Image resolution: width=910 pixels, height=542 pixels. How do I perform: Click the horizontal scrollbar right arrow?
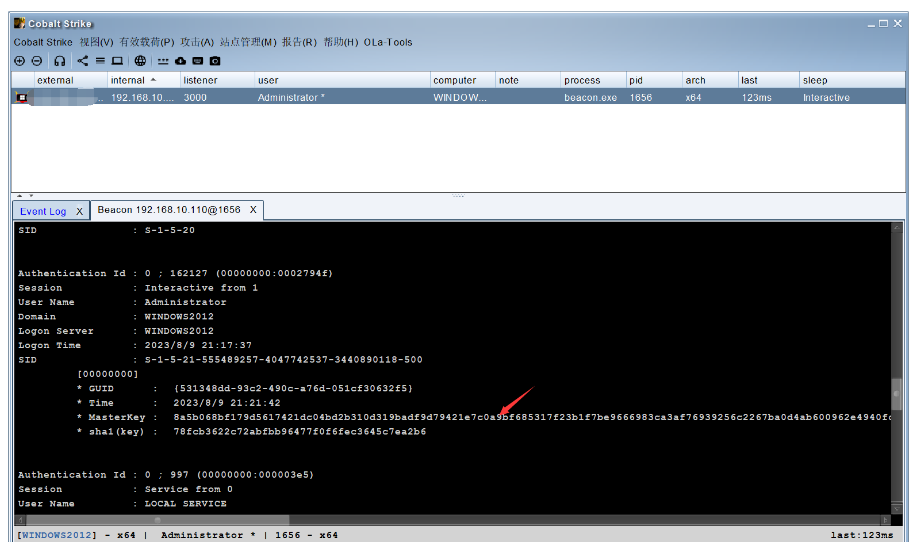(886, 520)
